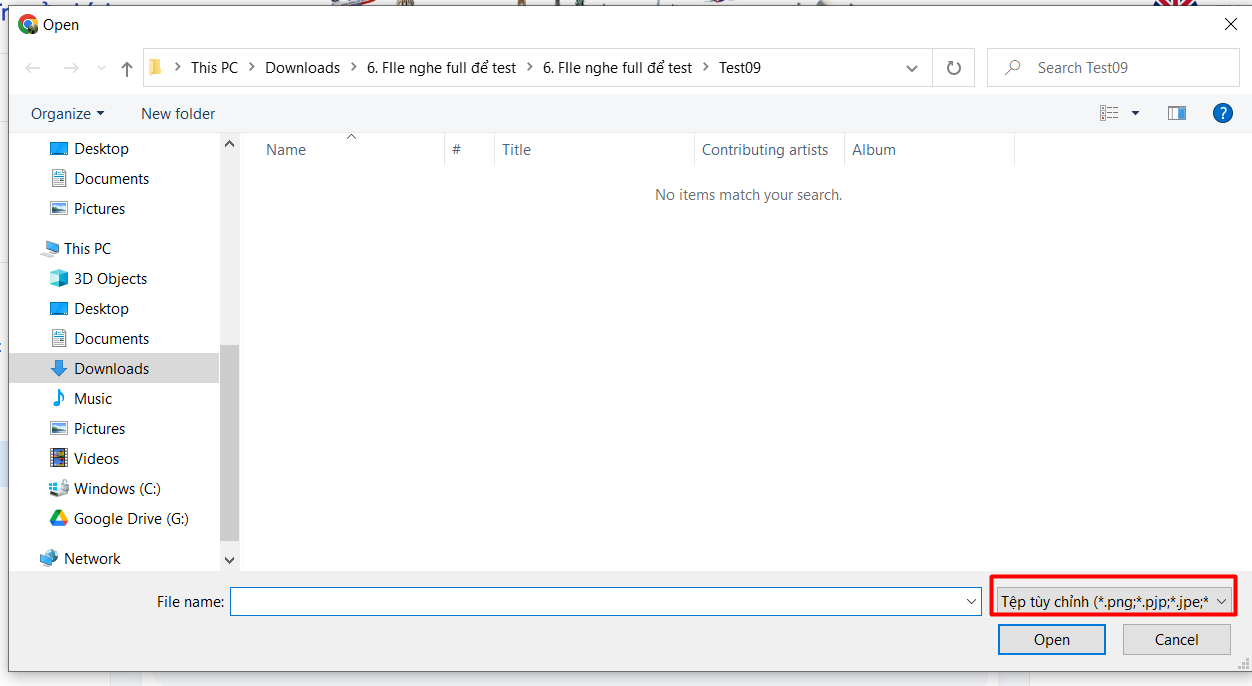
Task: Click the New folder button
Action: 178,113
